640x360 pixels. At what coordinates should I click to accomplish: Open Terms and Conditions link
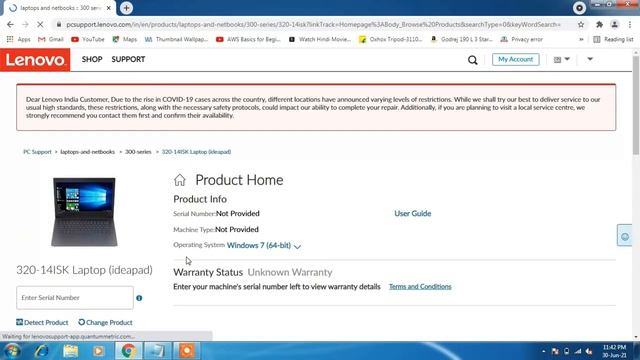click(x=420, y=287)
